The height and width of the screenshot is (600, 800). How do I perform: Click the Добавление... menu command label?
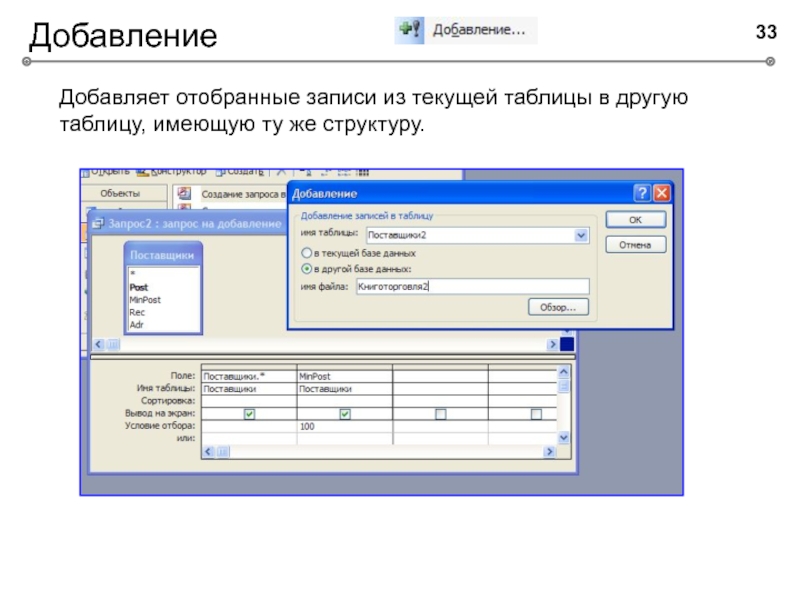[479, 30]
